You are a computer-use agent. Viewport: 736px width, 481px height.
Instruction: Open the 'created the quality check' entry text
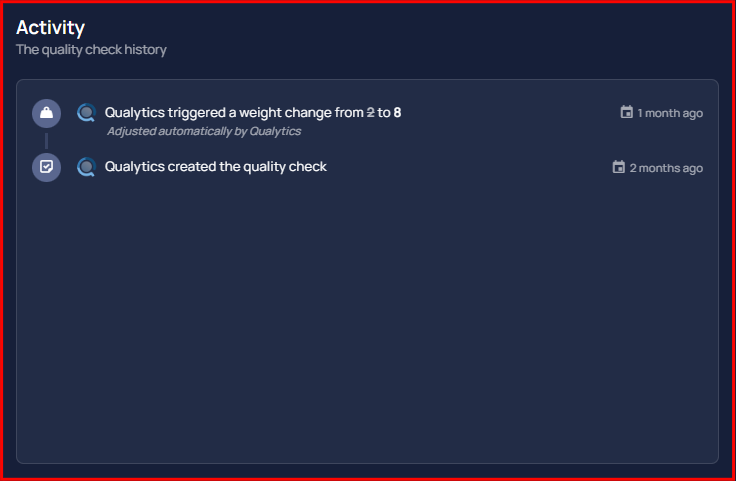[x=215, y=167]
